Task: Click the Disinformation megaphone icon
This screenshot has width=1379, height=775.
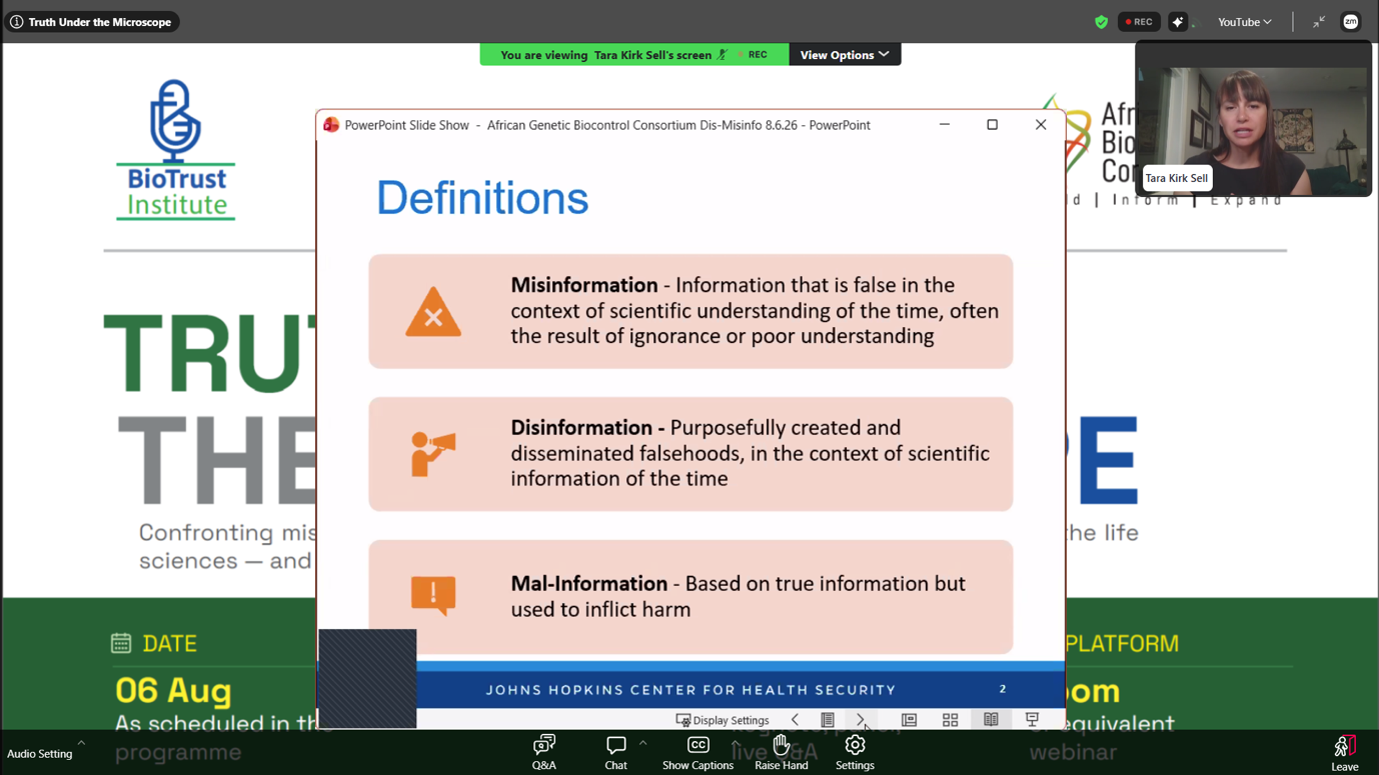Action: 433,454
